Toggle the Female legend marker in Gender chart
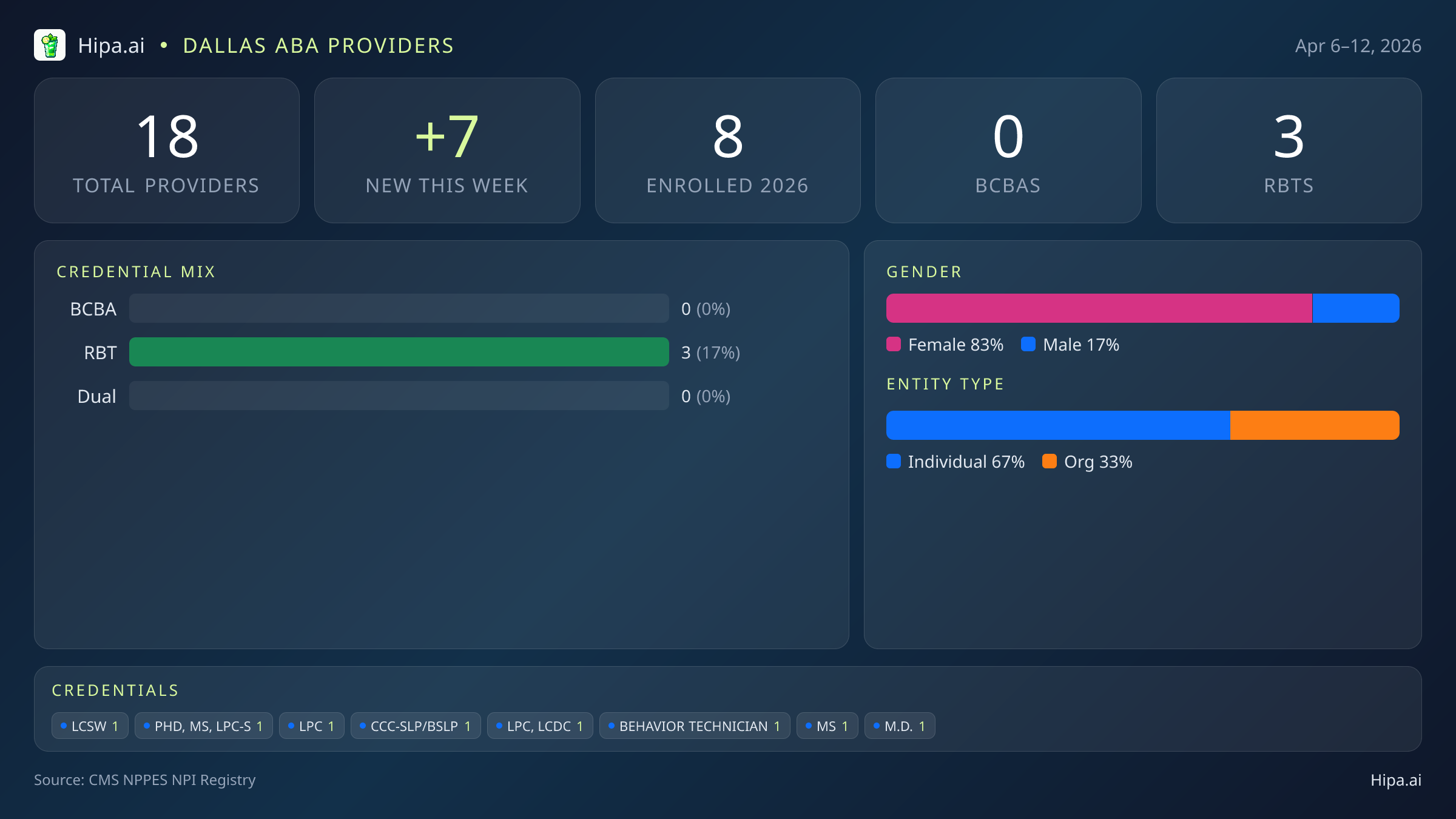 point(892,344)
